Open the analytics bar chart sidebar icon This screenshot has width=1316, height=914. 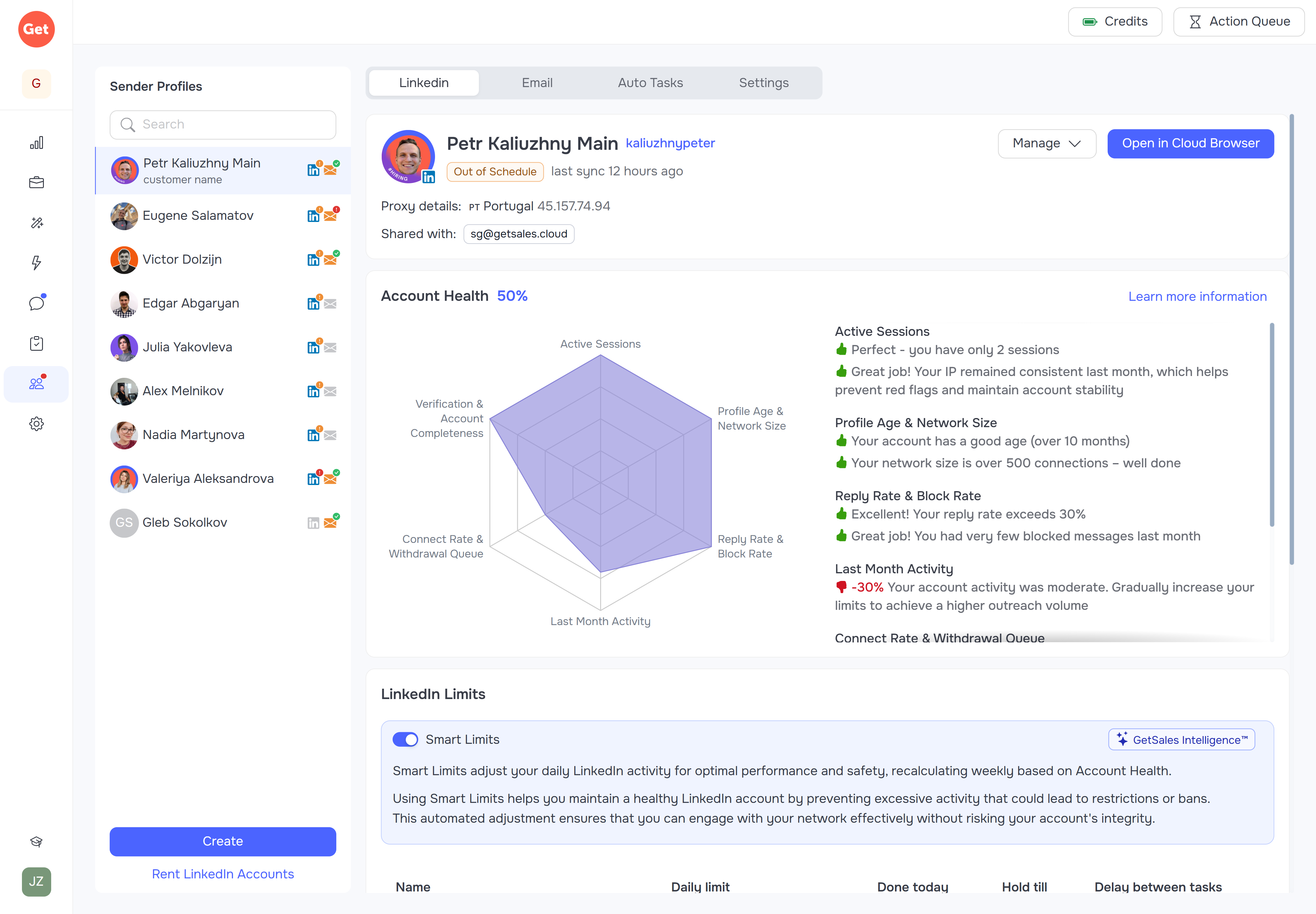coord(36,142)
